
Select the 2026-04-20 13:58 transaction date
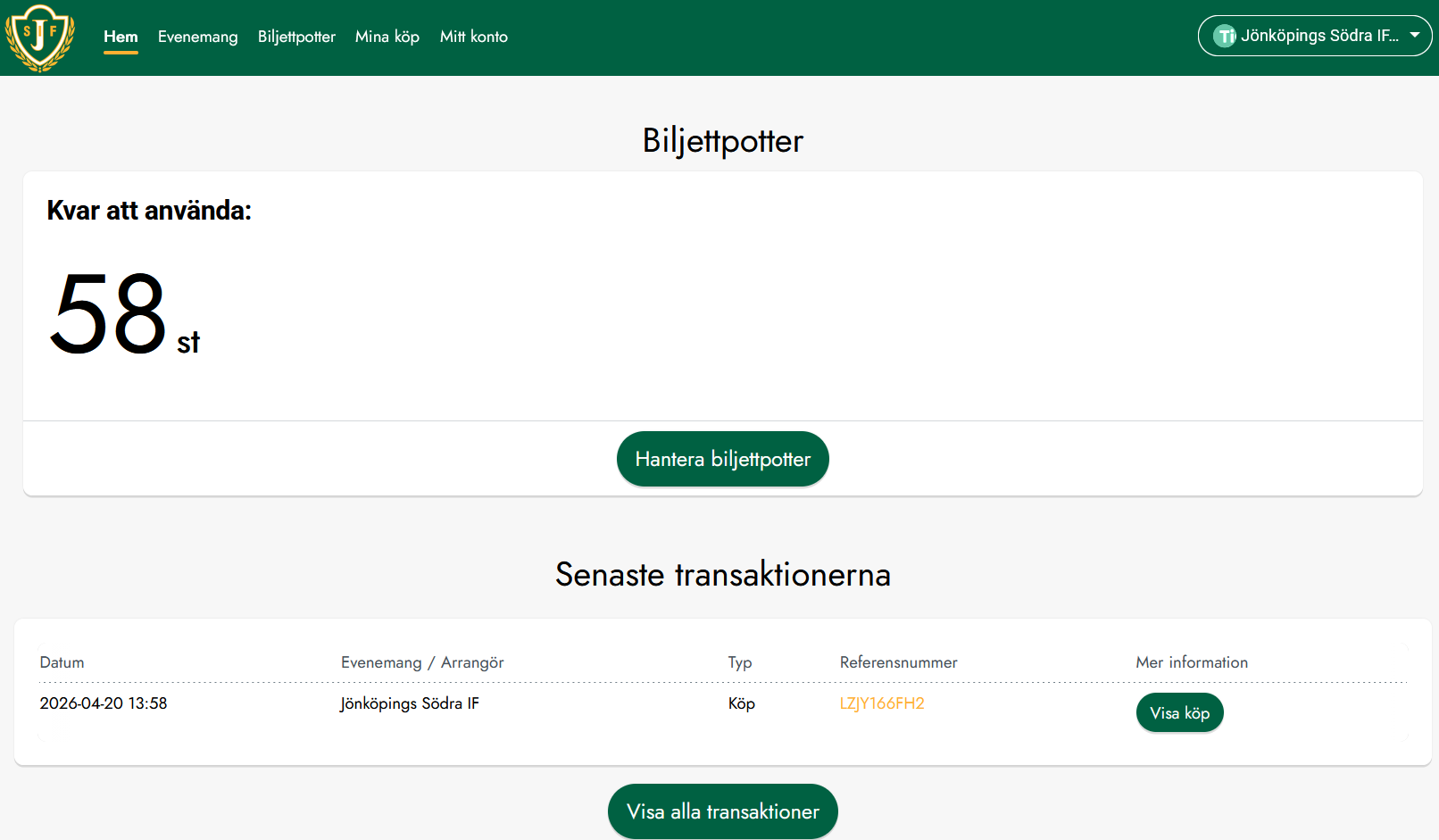(x=104, y=703)
